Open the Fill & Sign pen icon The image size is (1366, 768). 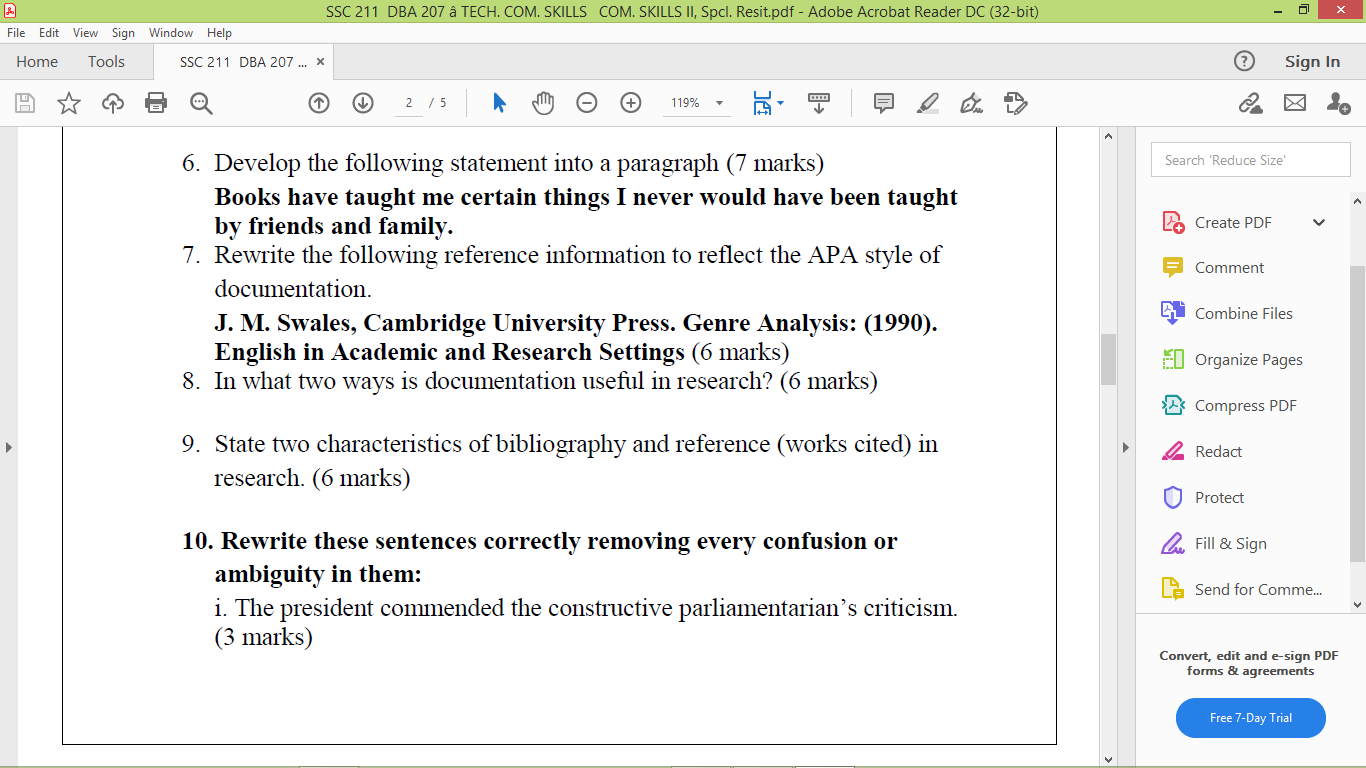(970, 103)
